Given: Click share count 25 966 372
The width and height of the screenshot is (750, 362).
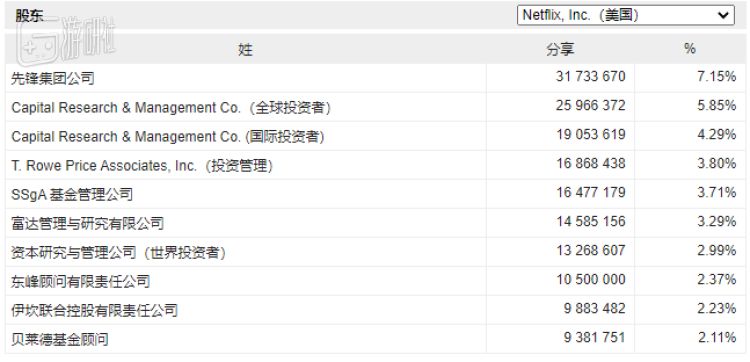Looking at the screenshot, I should point(590,105).
